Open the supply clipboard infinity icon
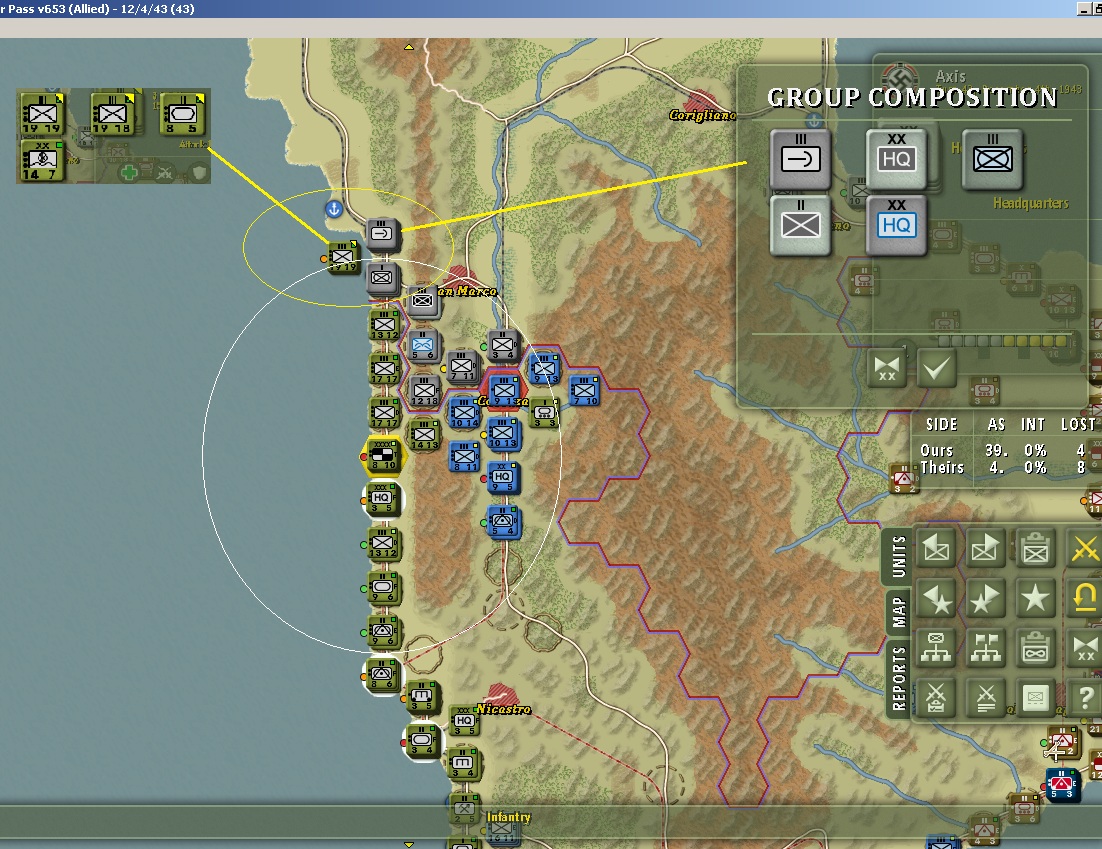The width and height of the screenshot is (1102, 849). coord(1035,648)
